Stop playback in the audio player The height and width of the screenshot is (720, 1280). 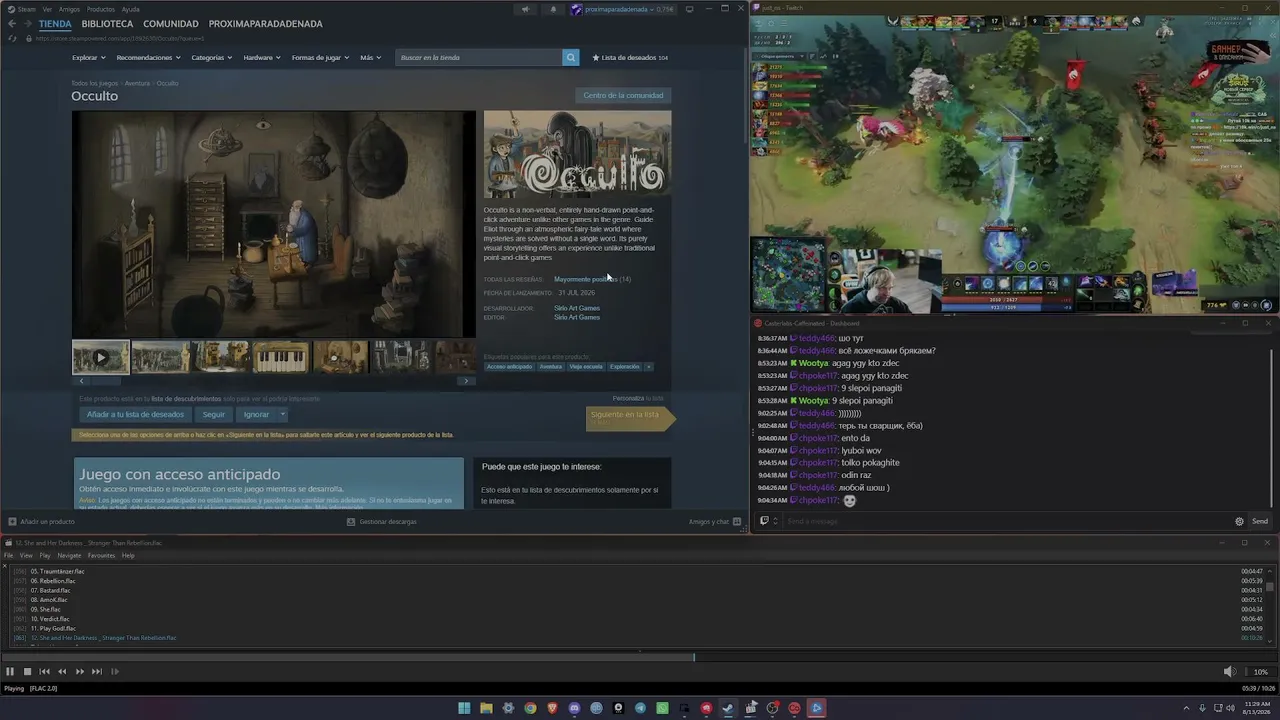28,672
